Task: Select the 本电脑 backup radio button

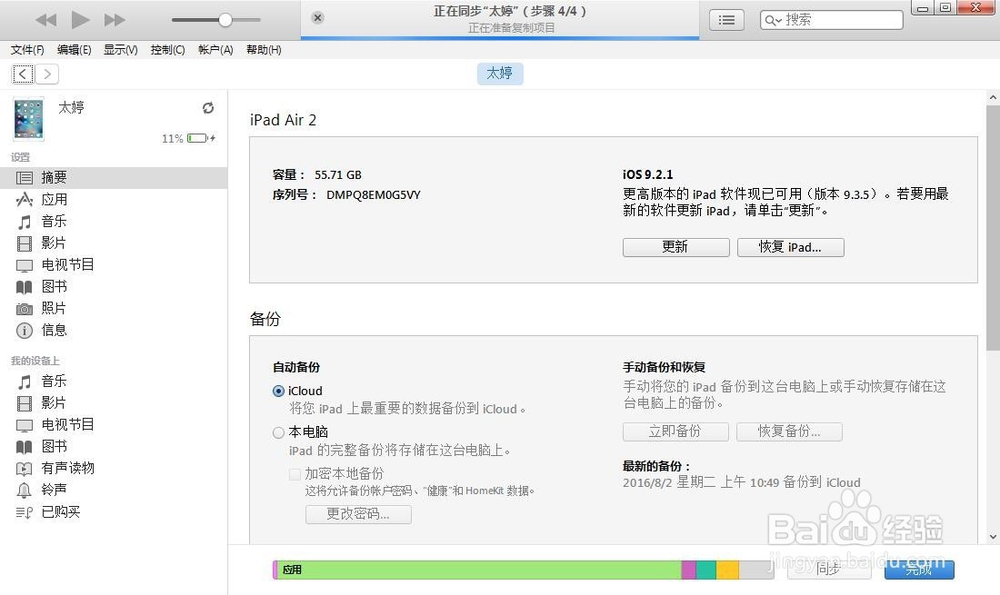Action: pyautogui.click(x=278, y=432)
